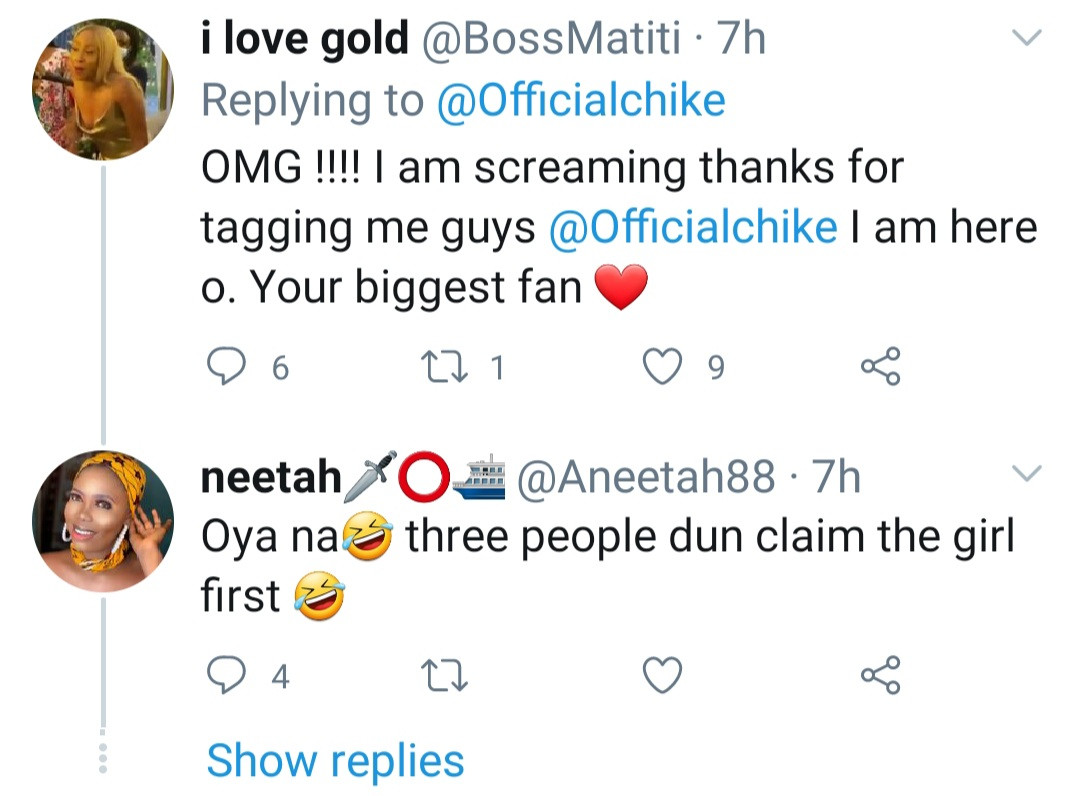1080x796 pixels.
Task: Share neetah's tweet
Action: [880, 677]
